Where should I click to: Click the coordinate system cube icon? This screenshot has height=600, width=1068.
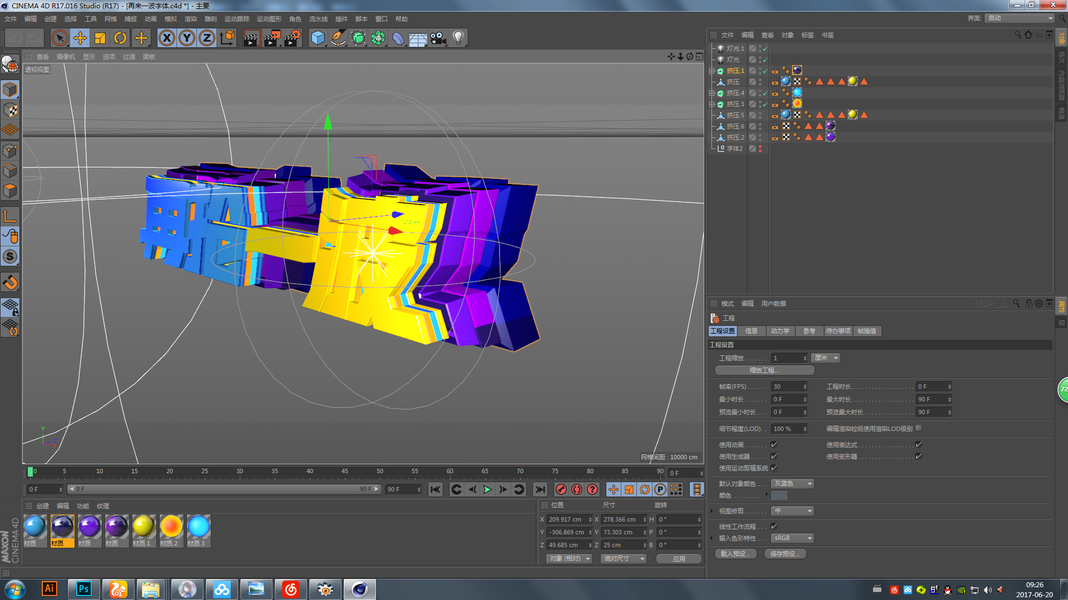pos(227,37)
